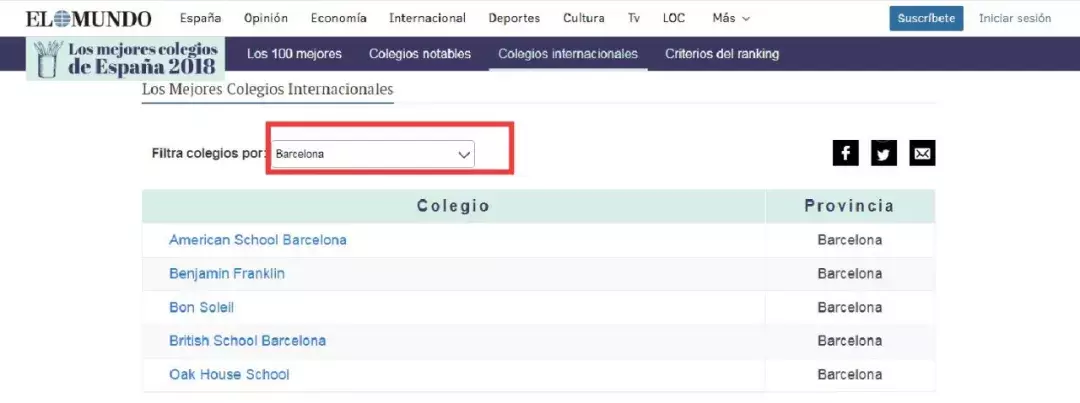Share the page by email icon
Image resolution: width=1080 pixels, height=403 pixels.
[x=922, y=153]
